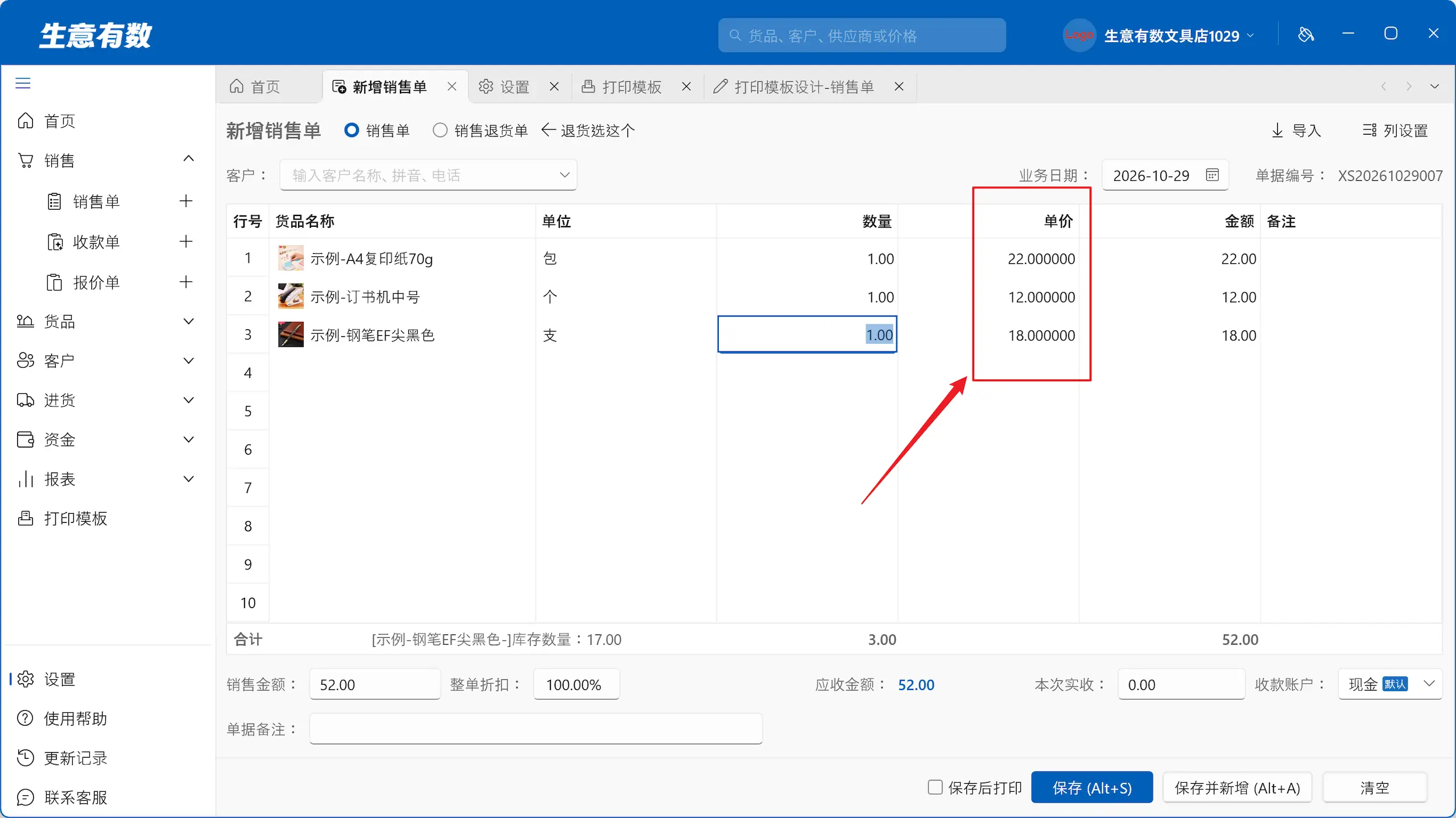The height and width of the screenshot is (818, 1456).
Task: Select the 销售退货单 radio button
Action: coord(440,130)
